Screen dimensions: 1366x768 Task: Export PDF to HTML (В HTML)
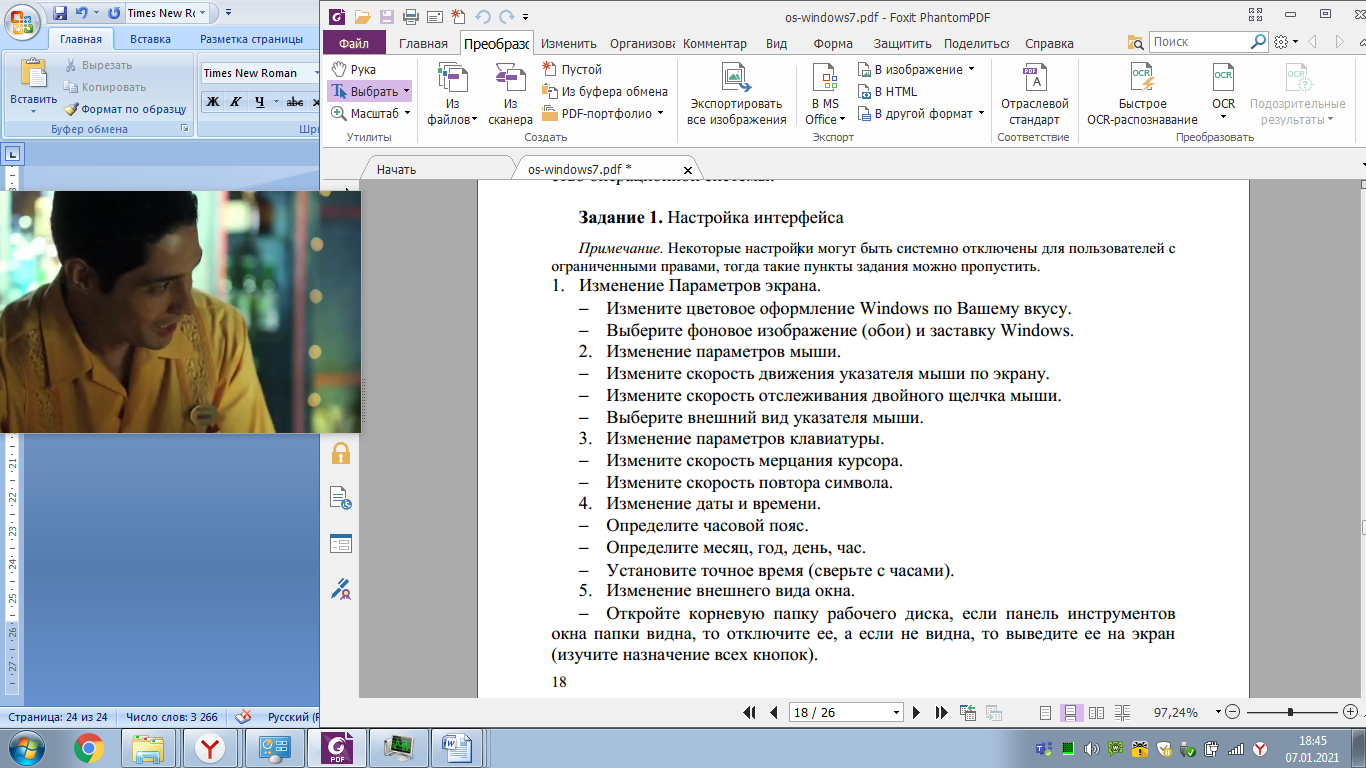point(887,91)
